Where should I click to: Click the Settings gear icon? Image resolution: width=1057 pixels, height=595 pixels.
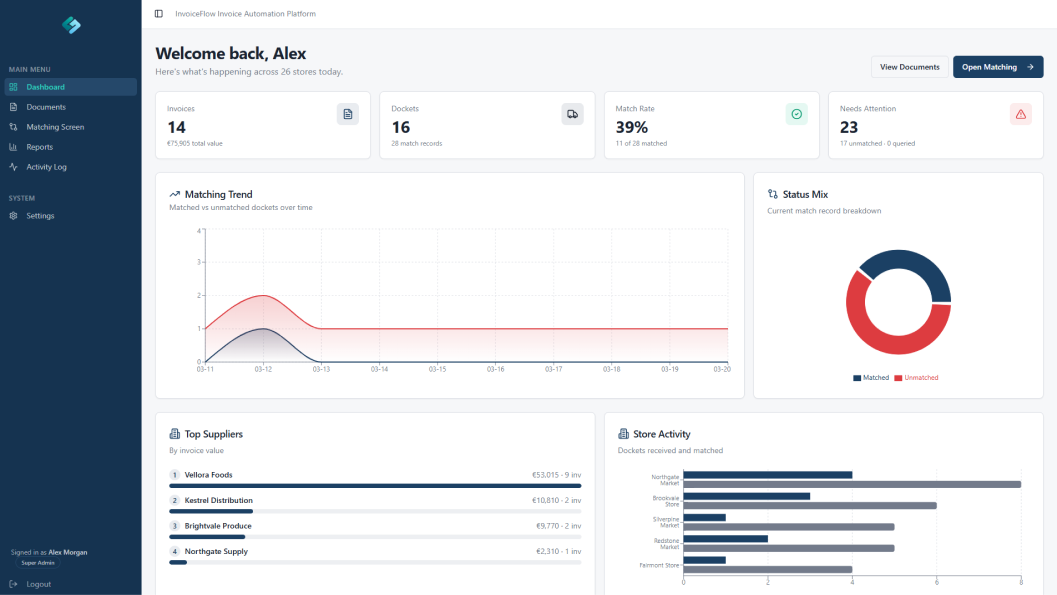13,216
